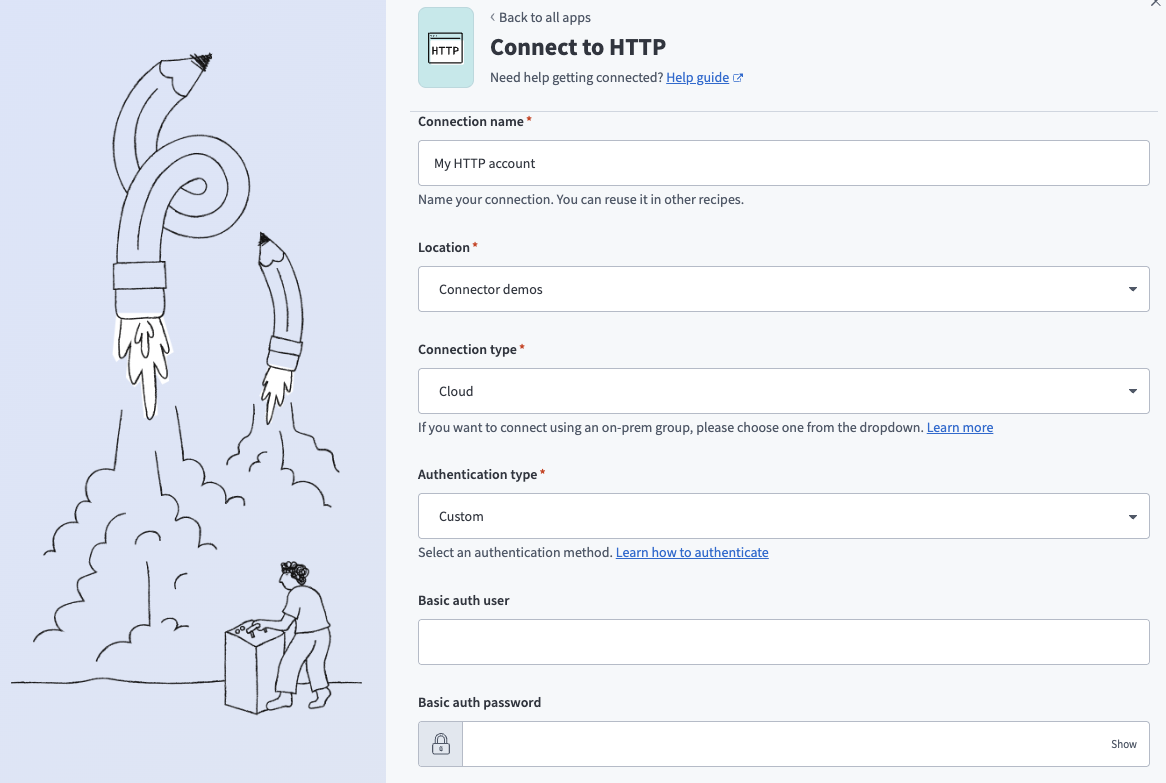
Task: Open the Authentication type dropdown
Action: [783, 516]
